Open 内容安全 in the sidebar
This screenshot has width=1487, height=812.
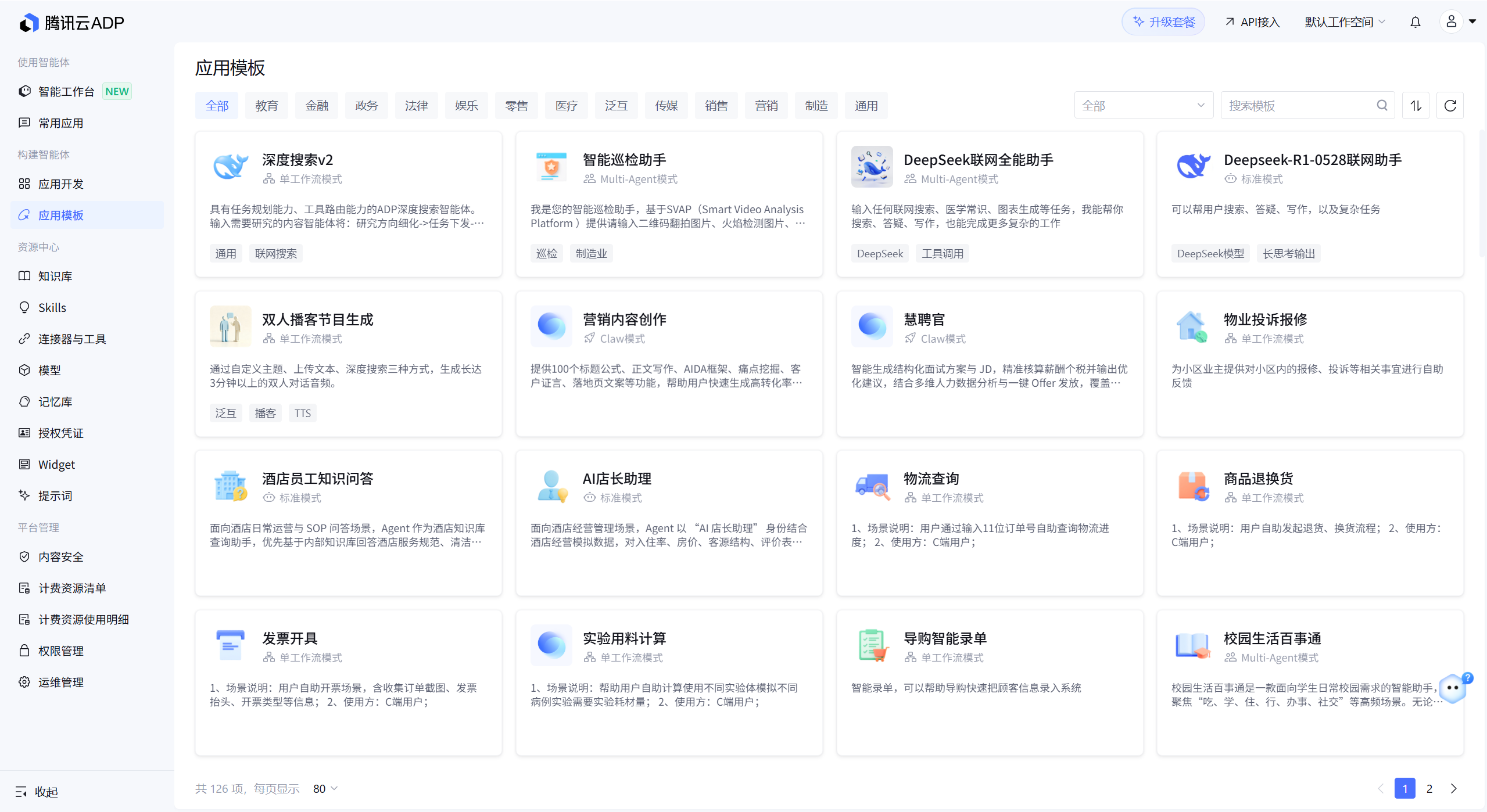[87, 556]
